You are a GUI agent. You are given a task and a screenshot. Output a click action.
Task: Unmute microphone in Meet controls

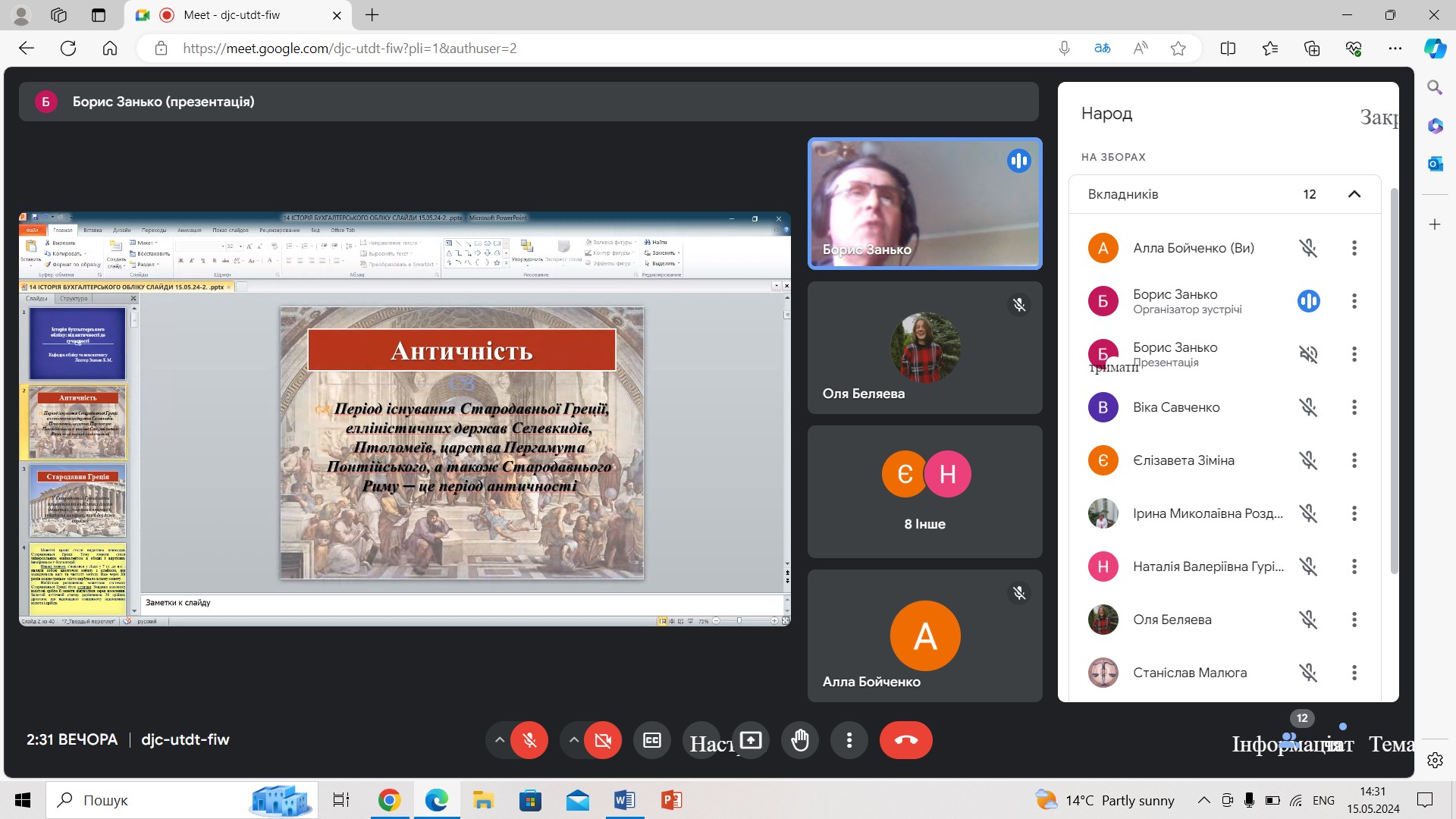[x=529, y=740]
